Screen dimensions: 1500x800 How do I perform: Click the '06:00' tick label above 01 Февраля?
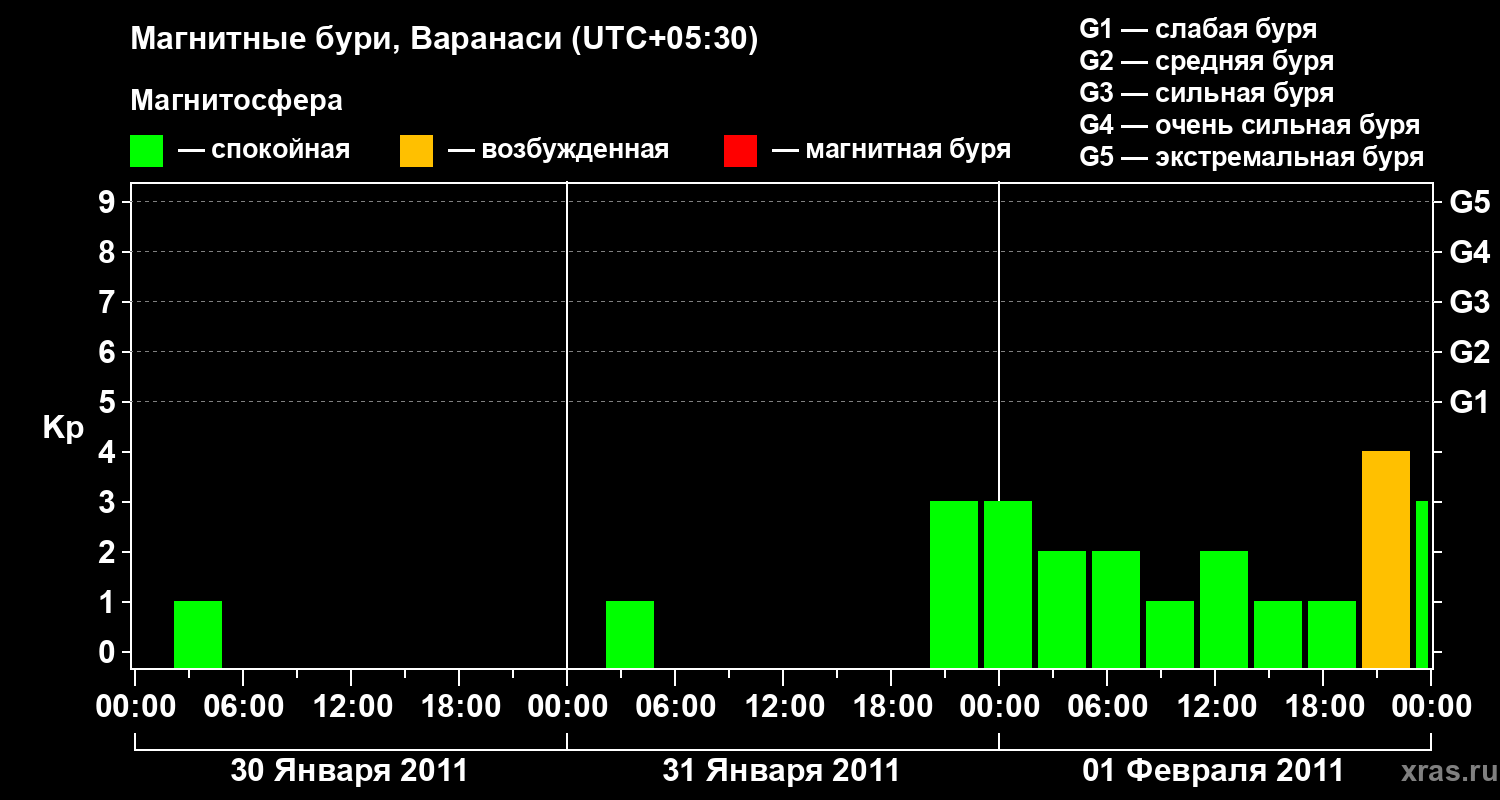pos(1107,707)
